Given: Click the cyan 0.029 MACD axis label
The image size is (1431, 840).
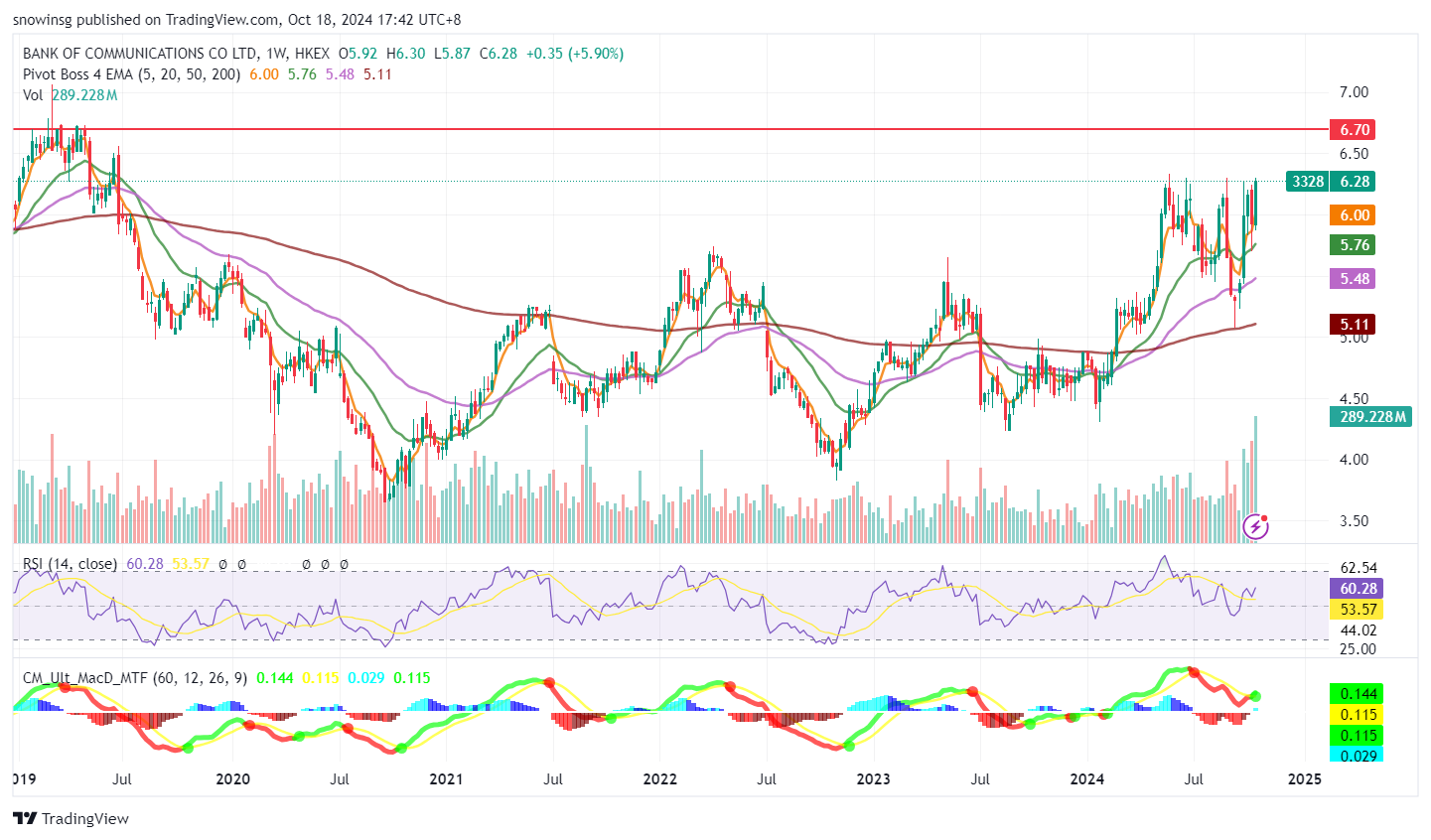Looking at the screenshot, I should [1355, 756].
